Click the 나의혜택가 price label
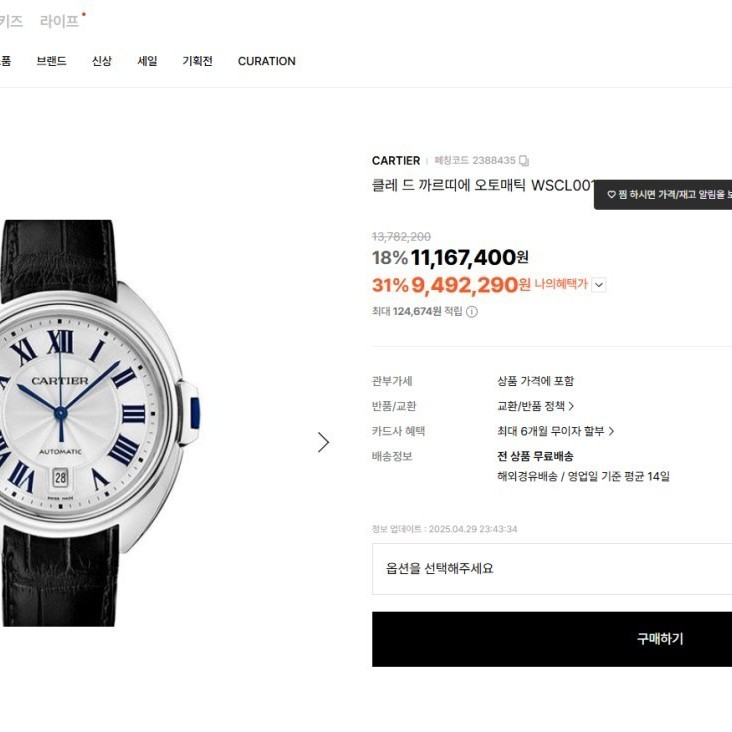 [561, 284]
